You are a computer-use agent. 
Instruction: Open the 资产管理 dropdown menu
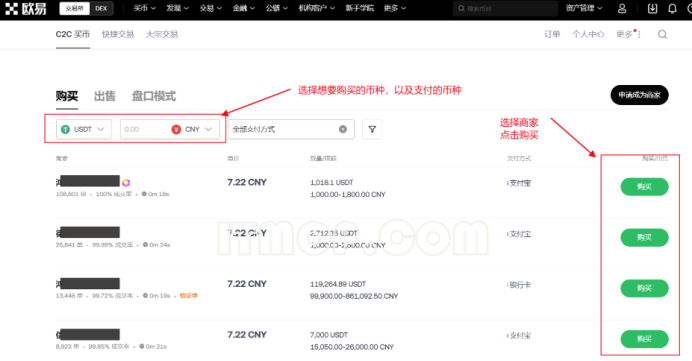pos(583,8)
